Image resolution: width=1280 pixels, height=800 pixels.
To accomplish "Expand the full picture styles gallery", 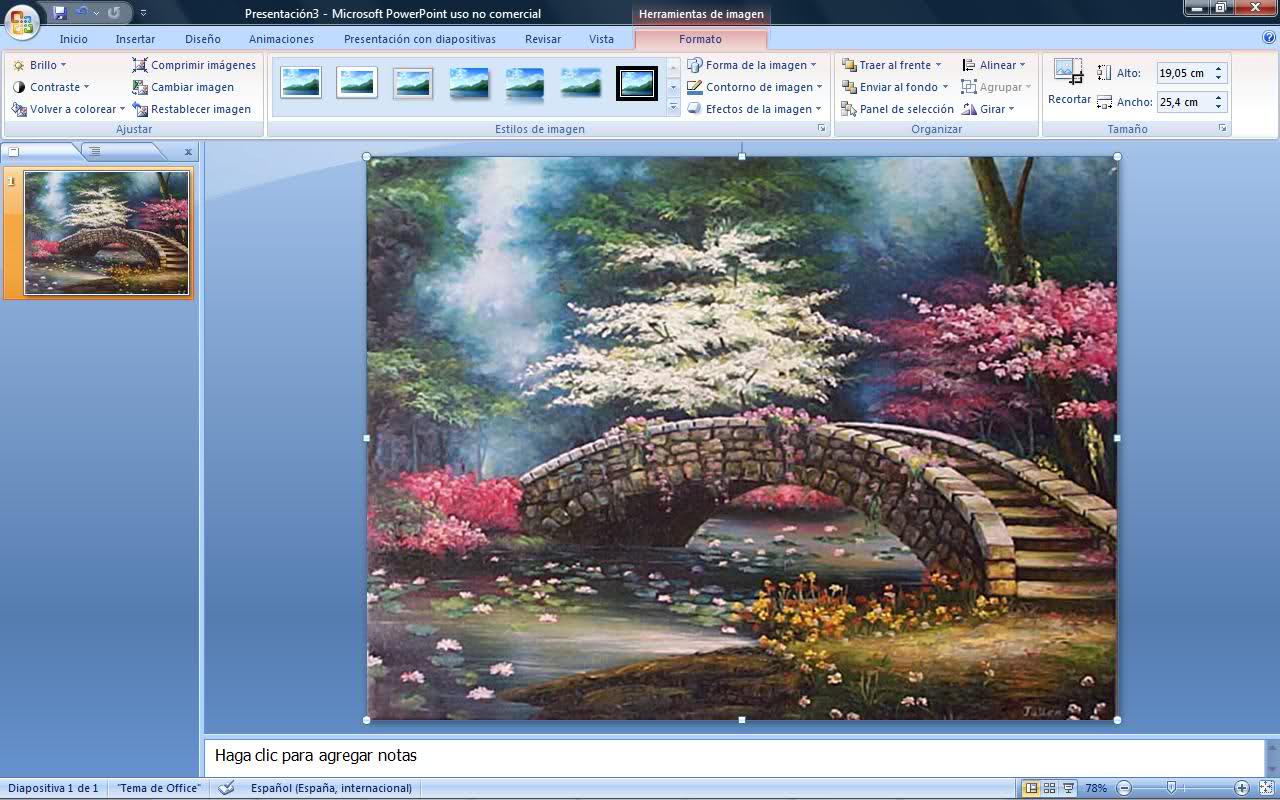I will [x=673, y=107].
